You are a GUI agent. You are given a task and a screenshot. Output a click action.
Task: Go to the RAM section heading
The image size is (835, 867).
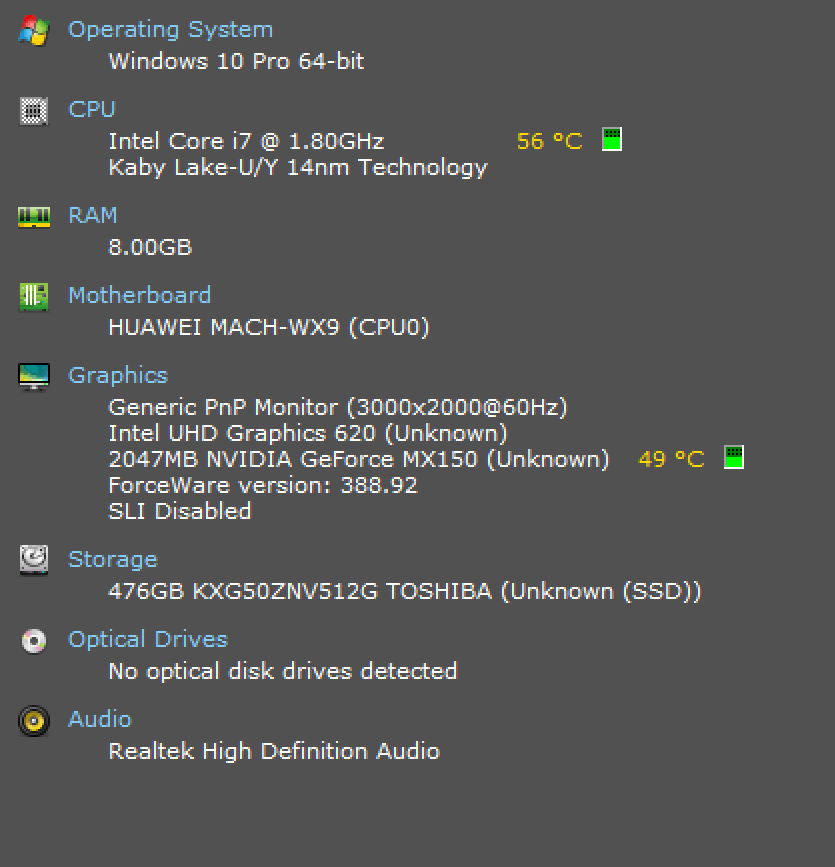tap(93, 216)
